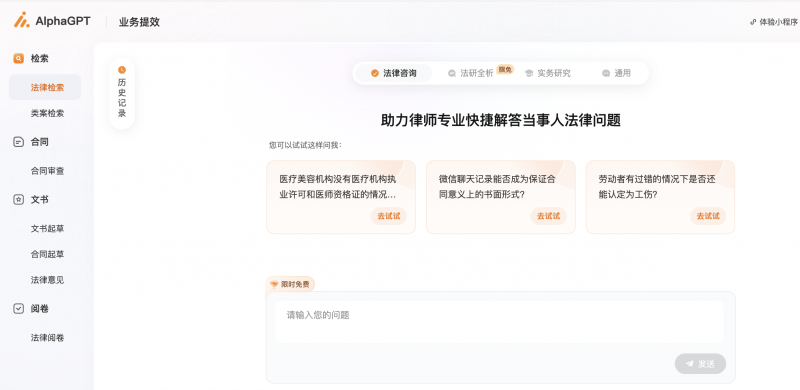Viewport: 800px width, 390px height.
Task: Click the orange 检索 search icon
Action: 18,59
